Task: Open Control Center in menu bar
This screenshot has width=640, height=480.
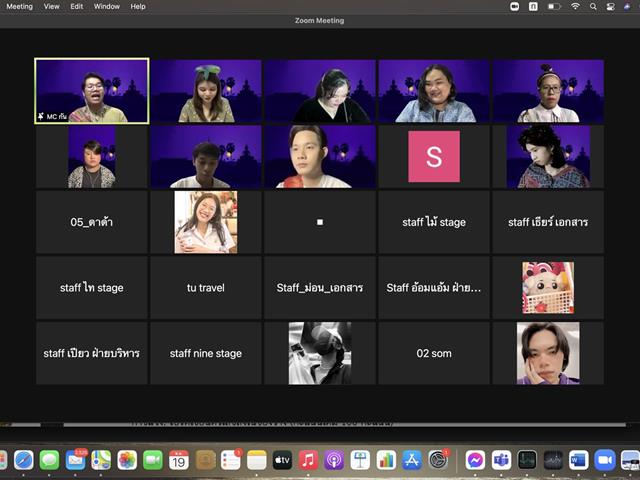Action: [611, 6]
